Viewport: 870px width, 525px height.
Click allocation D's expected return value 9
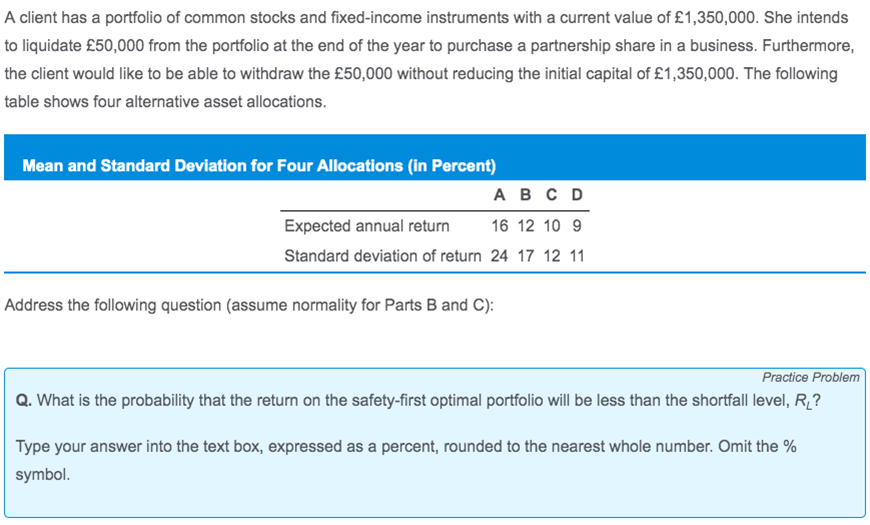[577, 226]
